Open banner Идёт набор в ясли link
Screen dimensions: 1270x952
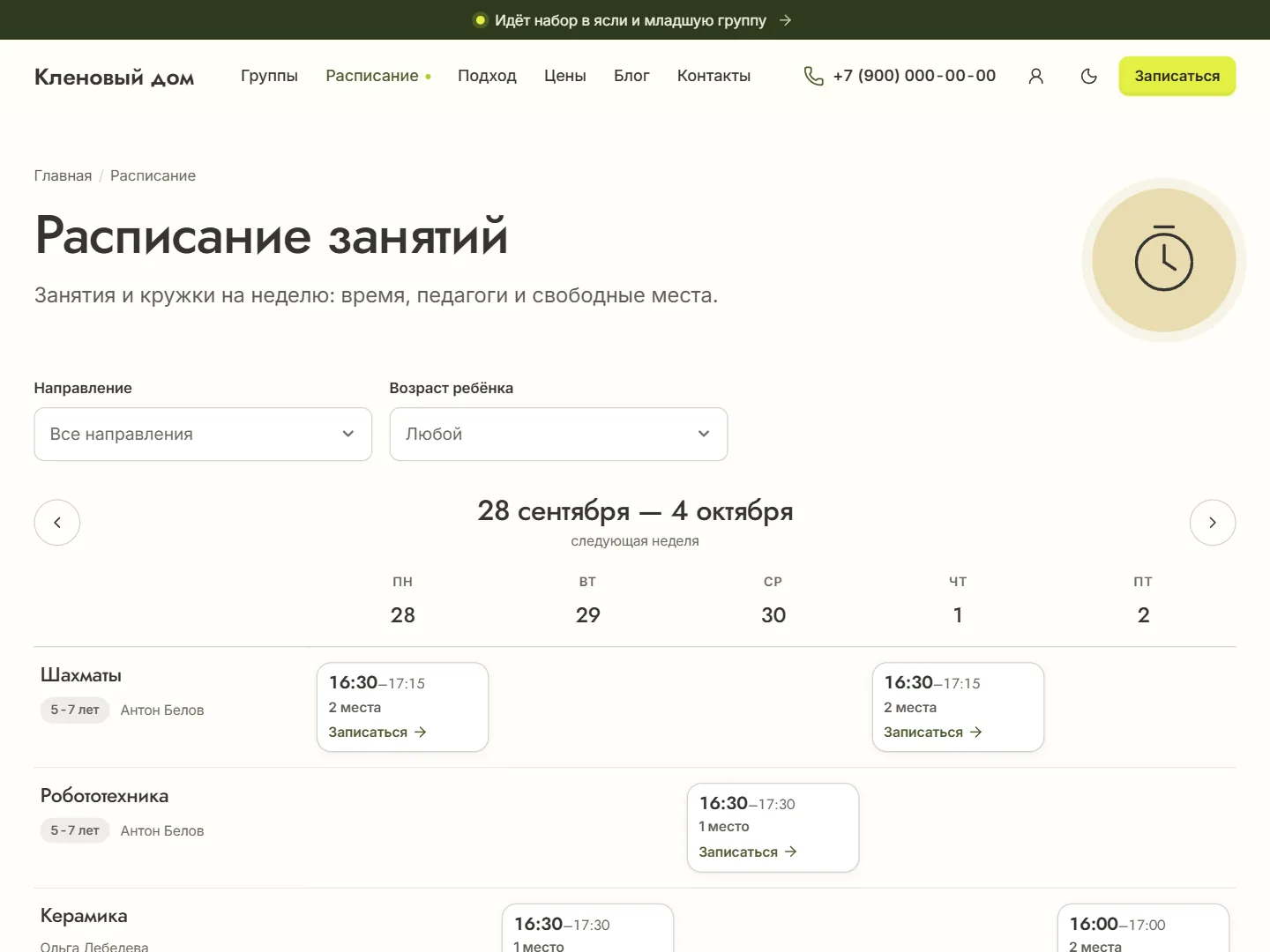(630, 20)
